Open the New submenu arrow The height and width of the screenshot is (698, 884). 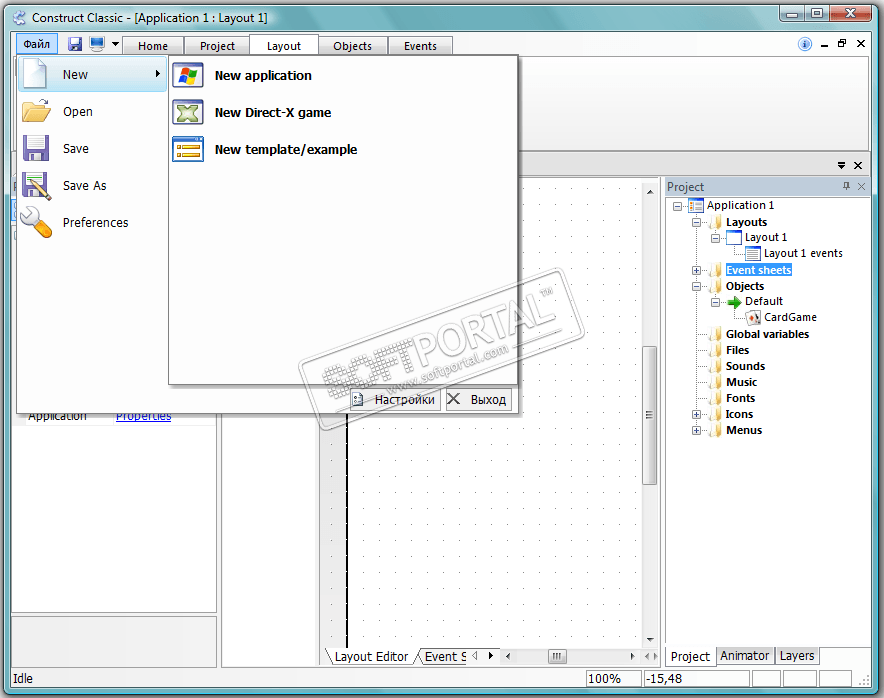[158, 74]
